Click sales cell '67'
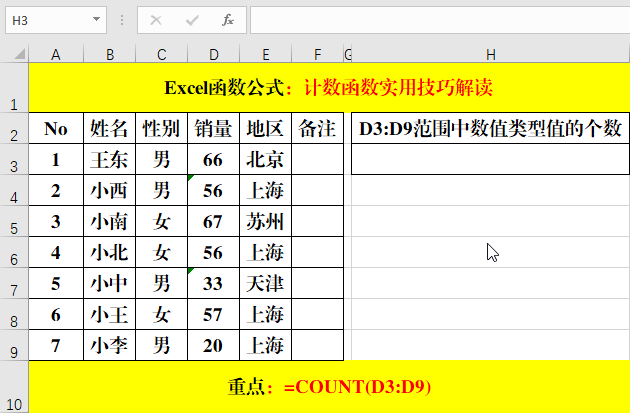 point(213,221)
